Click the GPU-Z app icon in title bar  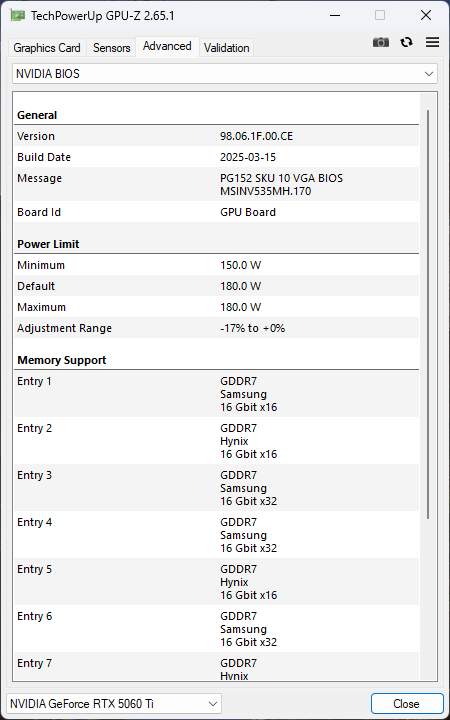click(18, 16)
